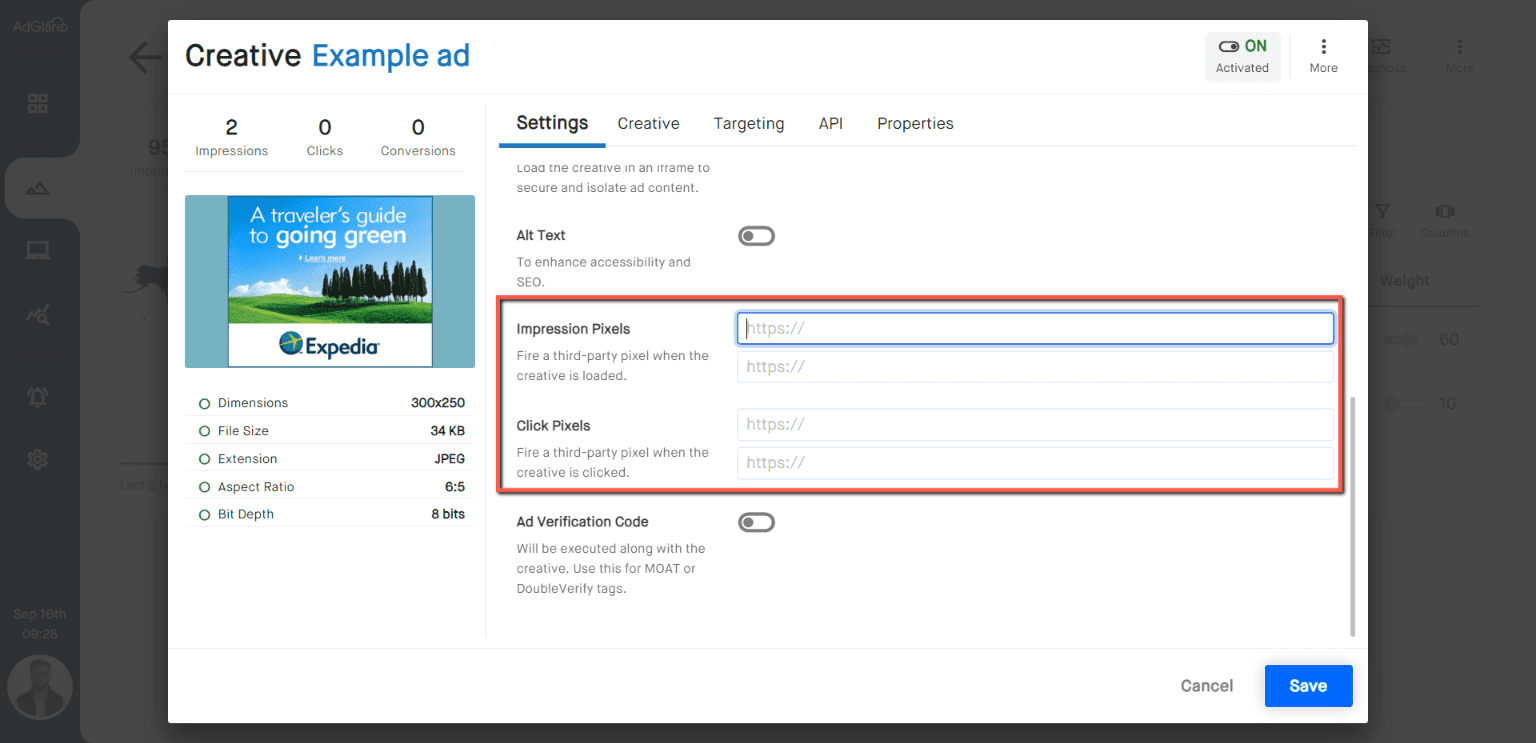
Task: Click the settings panel vertical scrollbar
Action: (x=1352, y=516)
